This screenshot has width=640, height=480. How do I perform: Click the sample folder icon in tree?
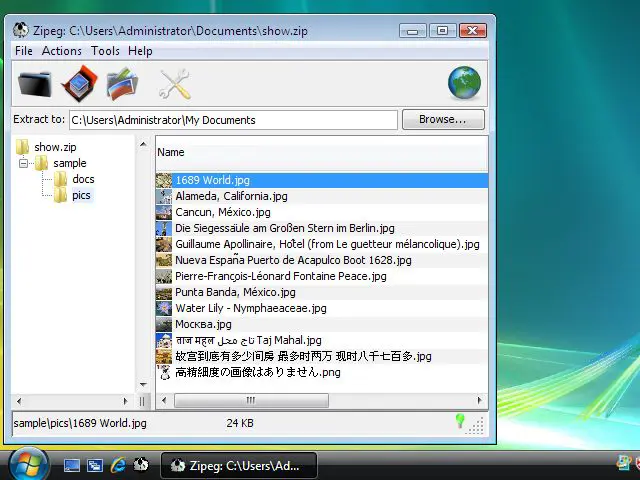41,163
